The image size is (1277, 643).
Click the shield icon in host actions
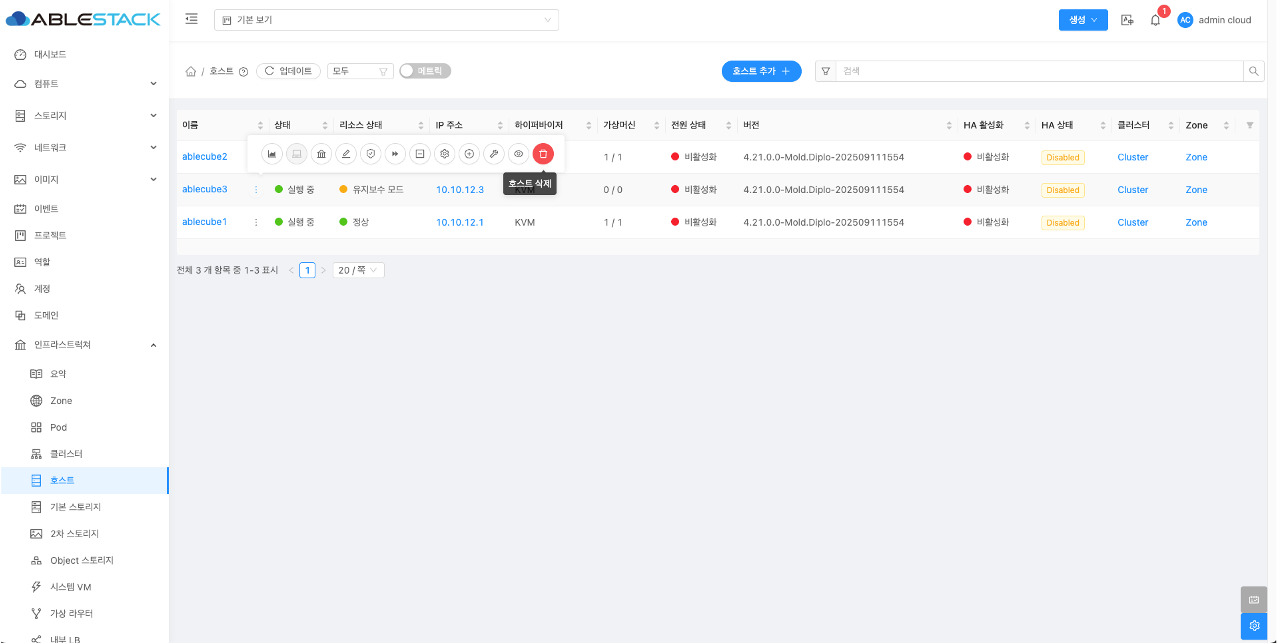[370, 154]
